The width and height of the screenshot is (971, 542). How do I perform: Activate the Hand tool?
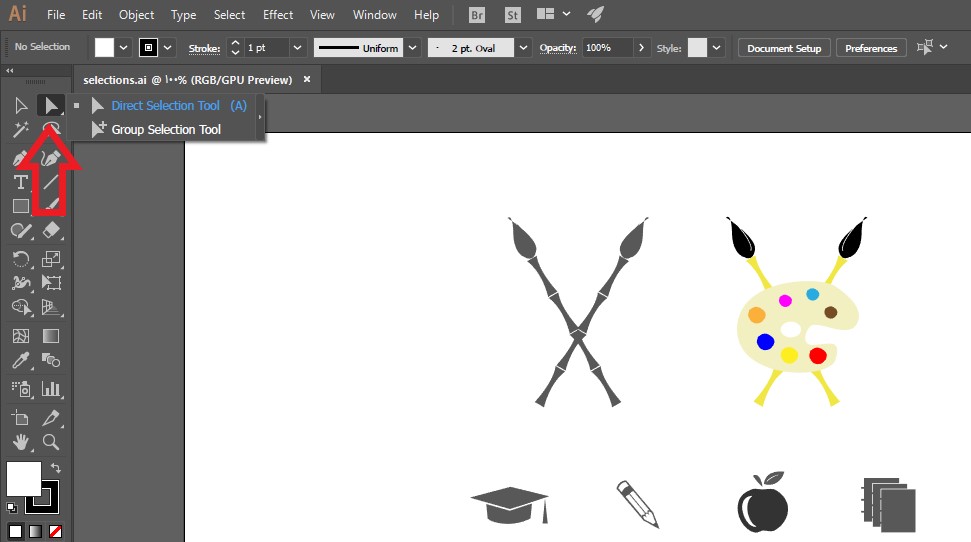[x=20, y=442]
